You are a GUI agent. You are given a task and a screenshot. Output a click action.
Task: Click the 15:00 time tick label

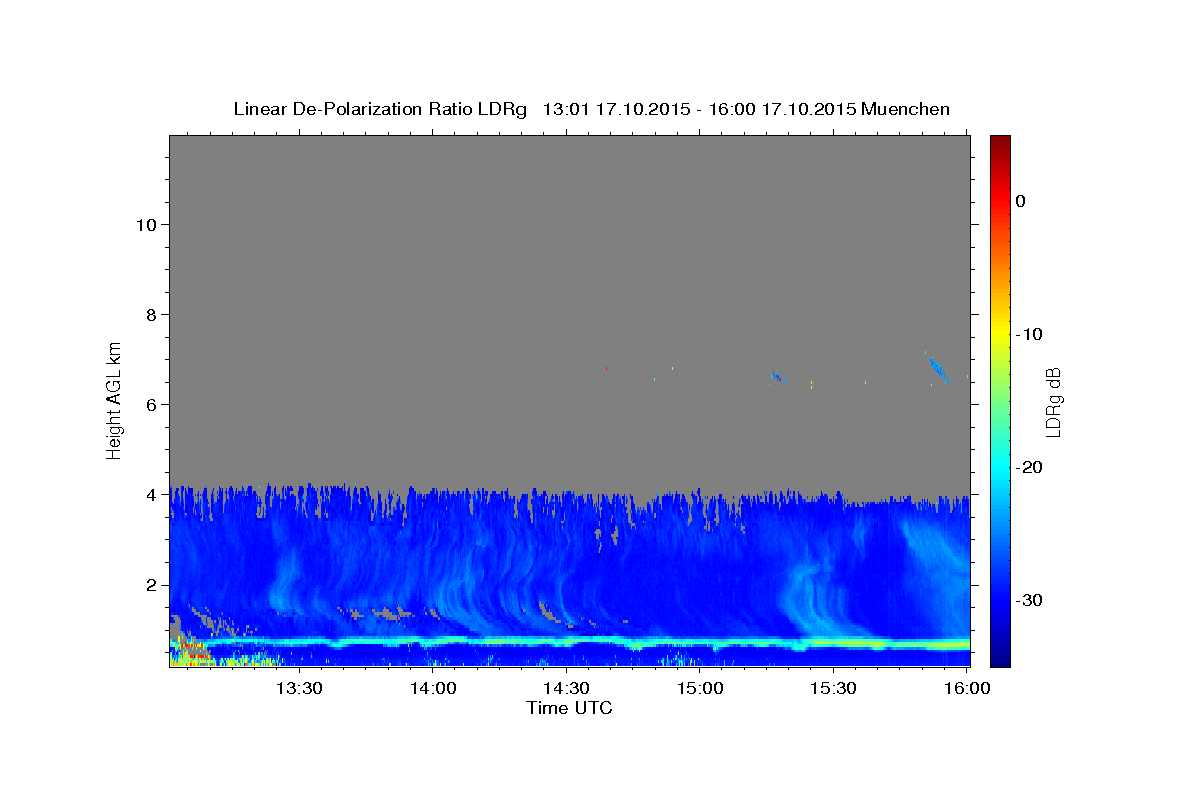point(699,688)
